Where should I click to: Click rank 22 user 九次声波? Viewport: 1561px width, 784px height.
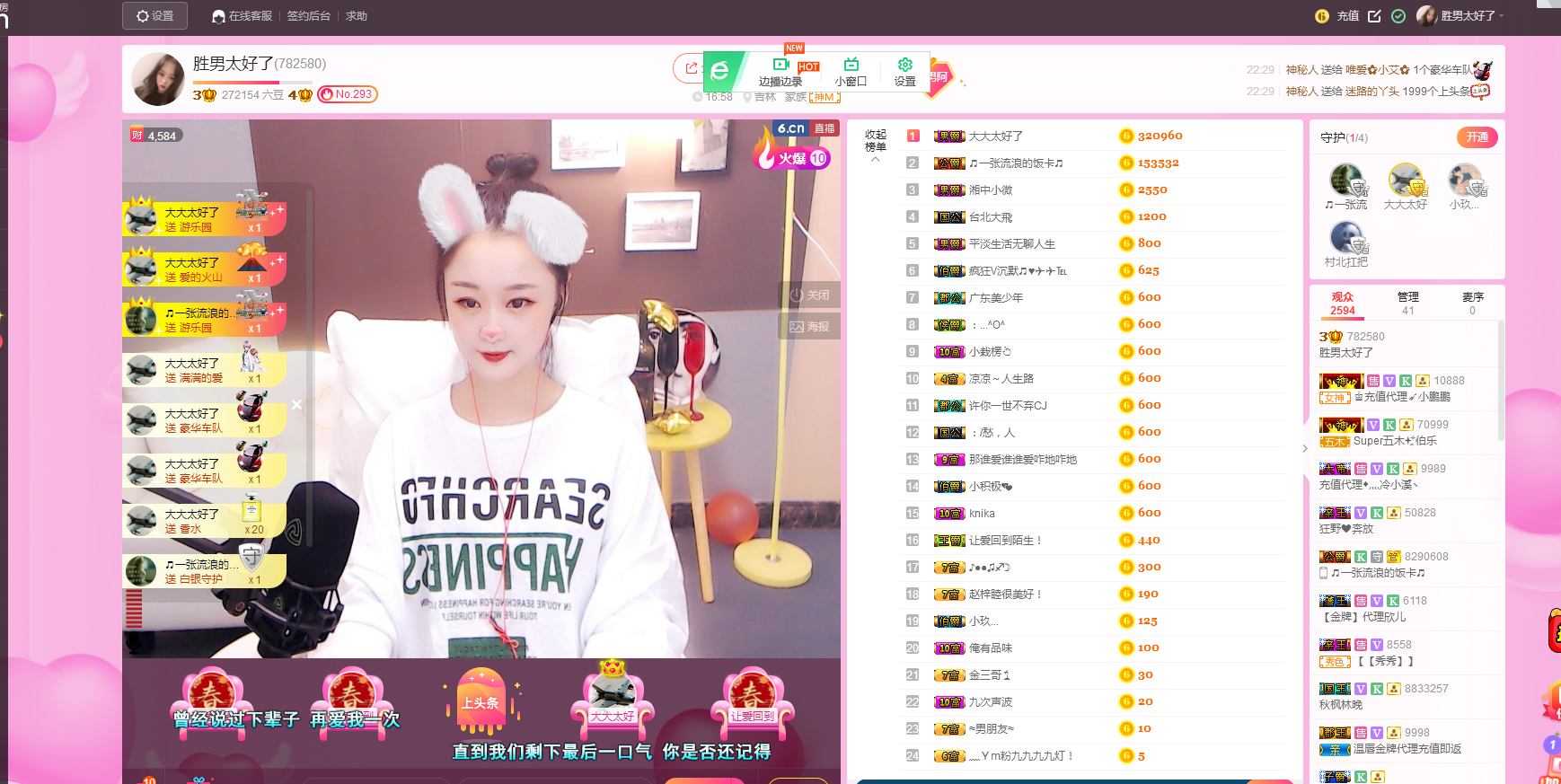point(991,702)
